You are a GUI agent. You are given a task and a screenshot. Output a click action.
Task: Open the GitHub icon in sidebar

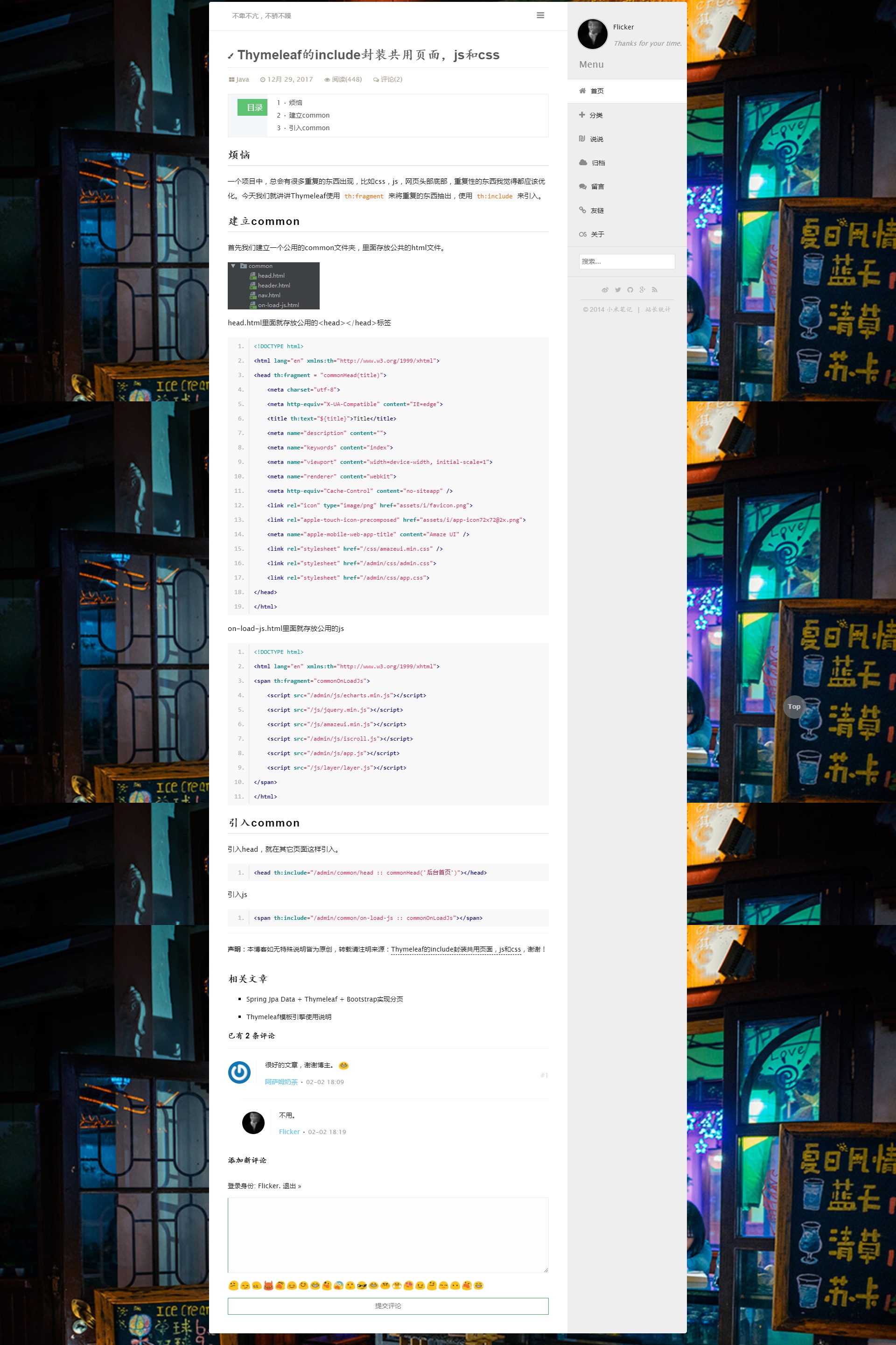[630, 290]
